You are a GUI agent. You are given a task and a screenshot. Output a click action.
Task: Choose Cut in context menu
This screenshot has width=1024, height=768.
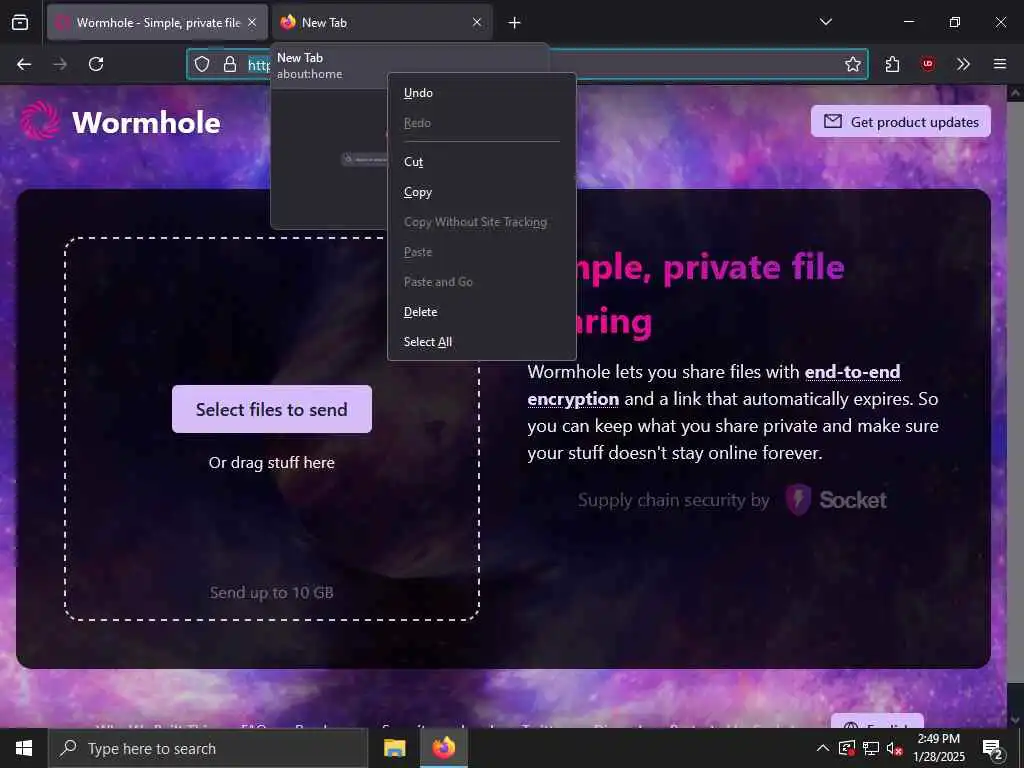point(482,162)
